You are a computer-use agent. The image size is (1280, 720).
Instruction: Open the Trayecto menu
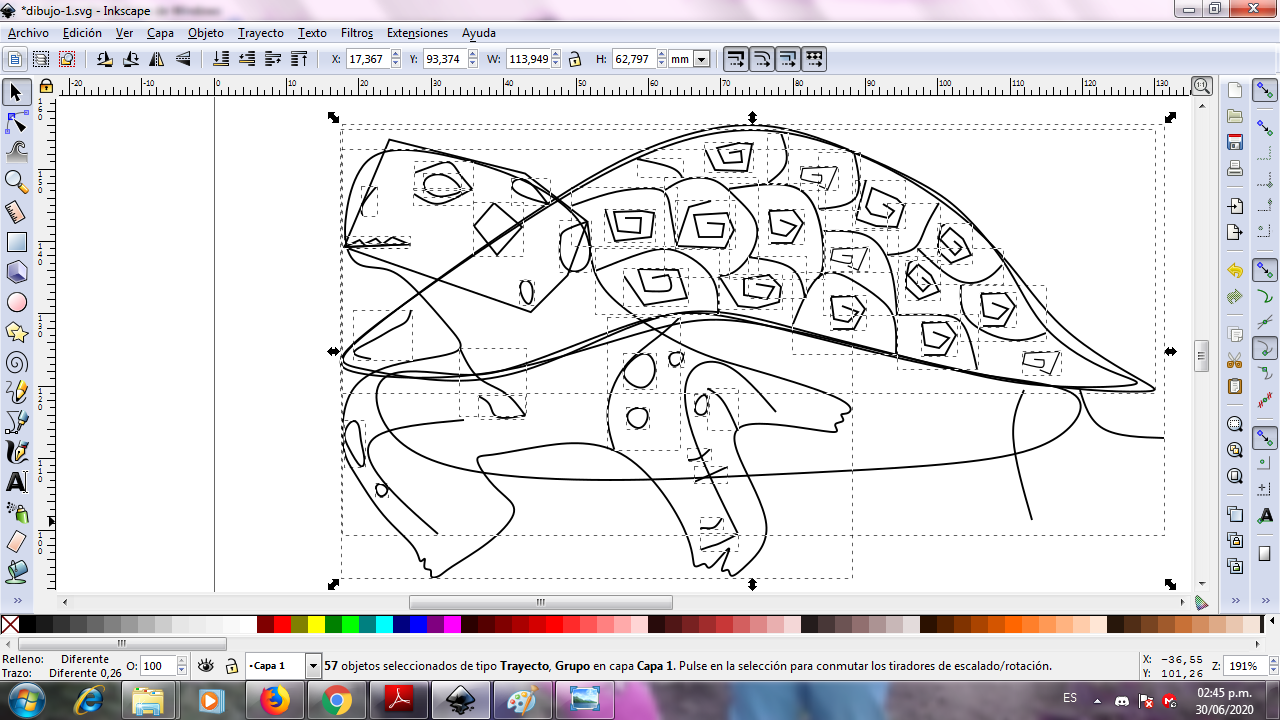[x=261, y=33]
